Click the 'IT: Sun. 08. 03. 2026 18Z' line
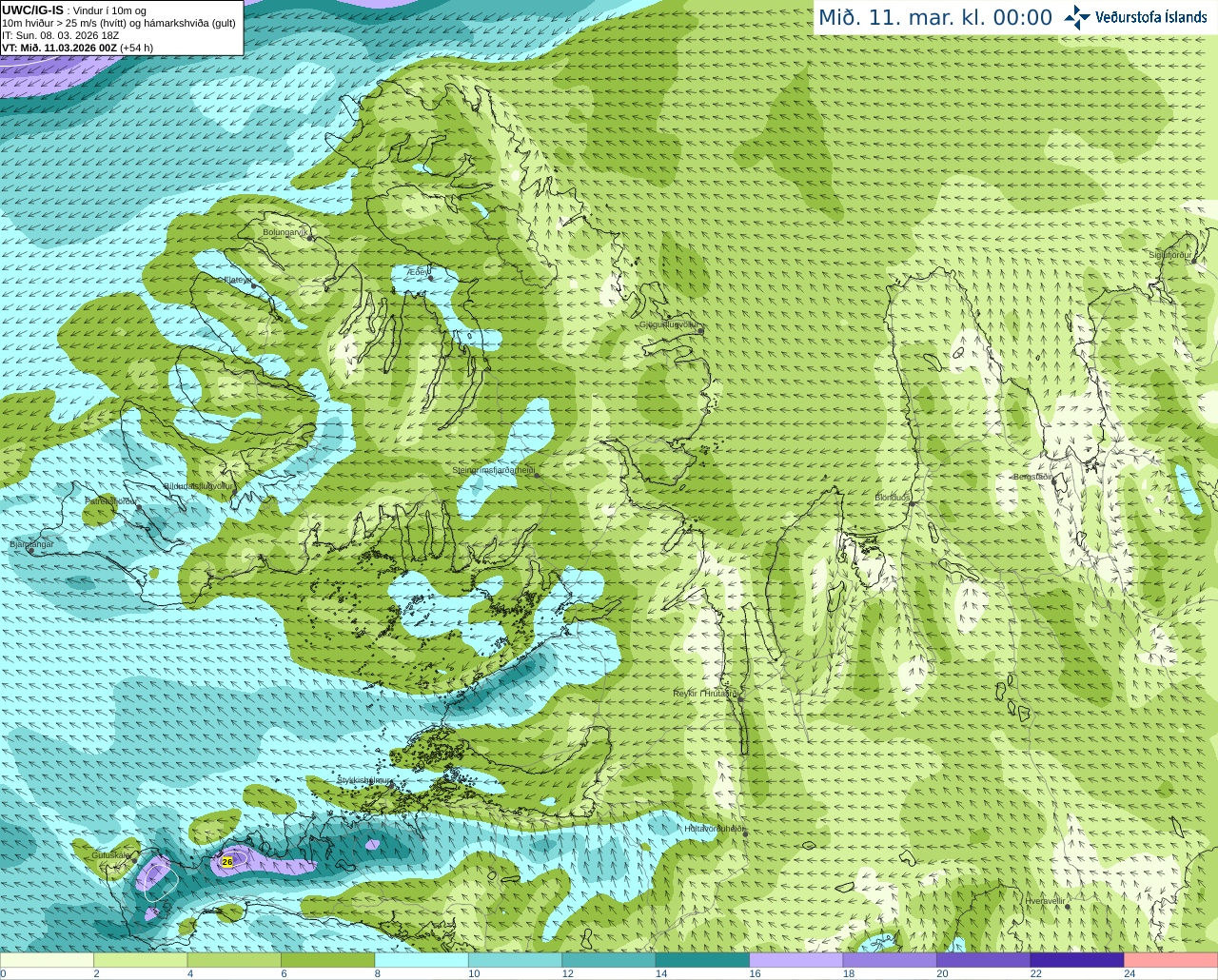1218x980 pixels. [60, 35]
